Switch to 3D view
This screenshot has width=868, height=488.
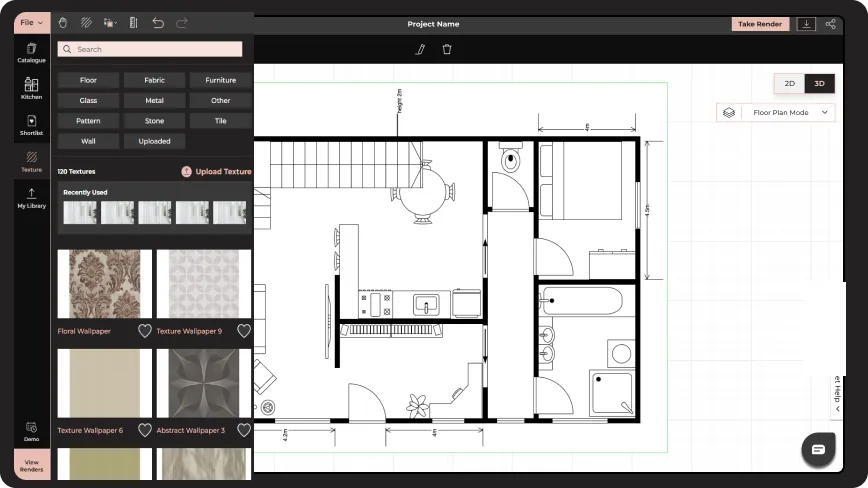click(819, 84)
